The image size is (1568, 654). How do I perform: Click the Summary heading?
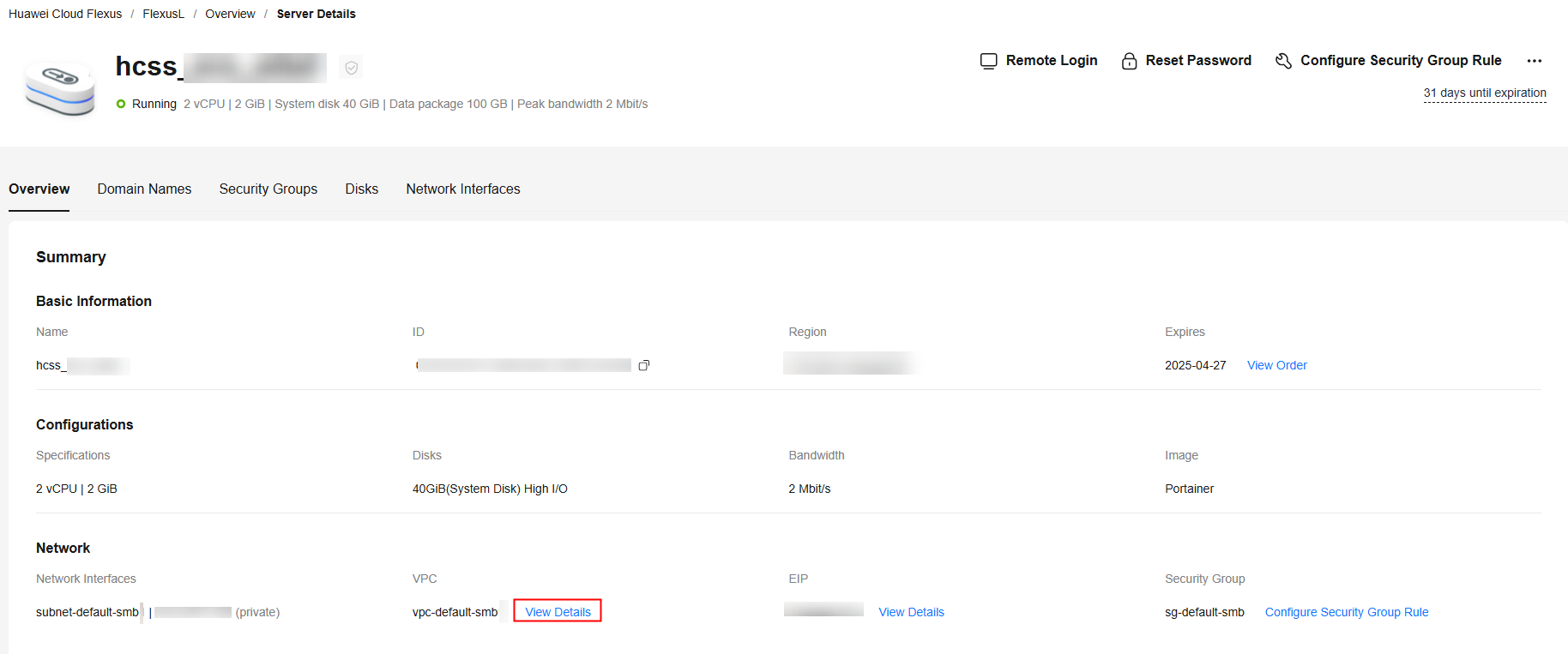click(71, 257)
